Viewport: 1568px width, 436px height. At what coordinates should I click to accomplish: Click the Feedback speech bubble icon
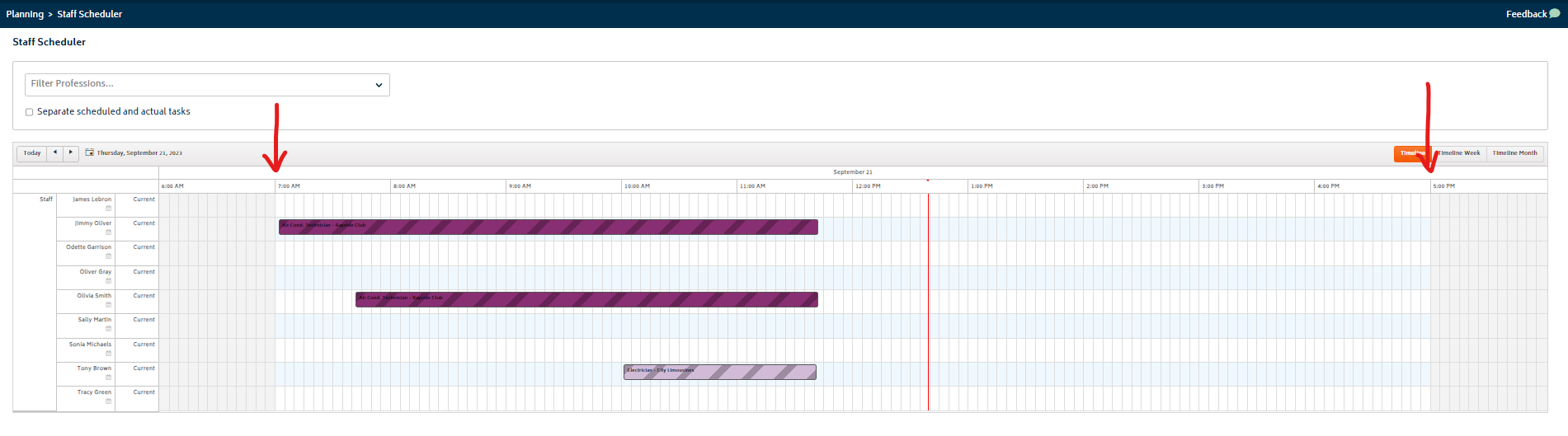(1555, 13)
